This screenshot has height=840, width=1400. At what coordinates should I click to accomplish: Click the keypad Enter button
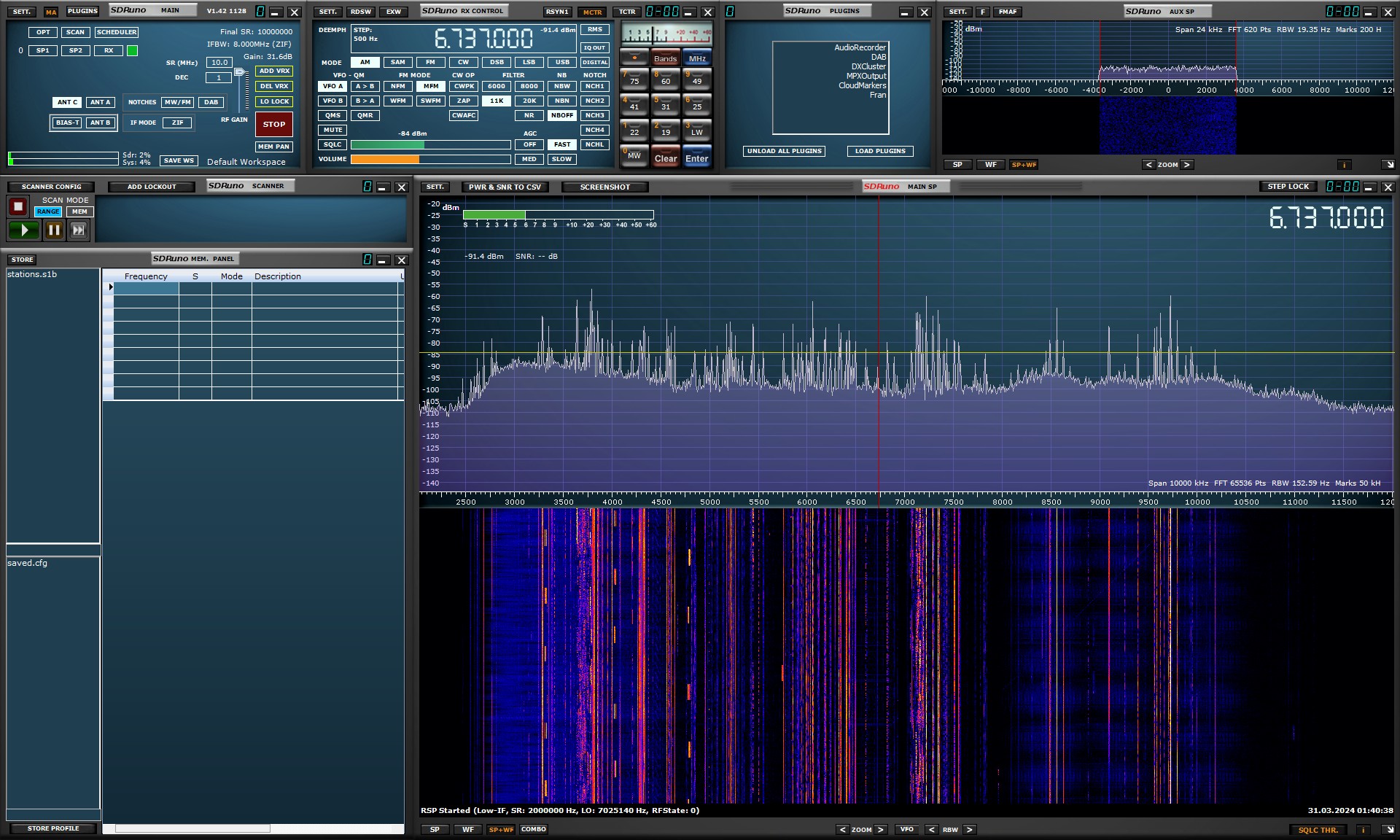pos(697,157)
